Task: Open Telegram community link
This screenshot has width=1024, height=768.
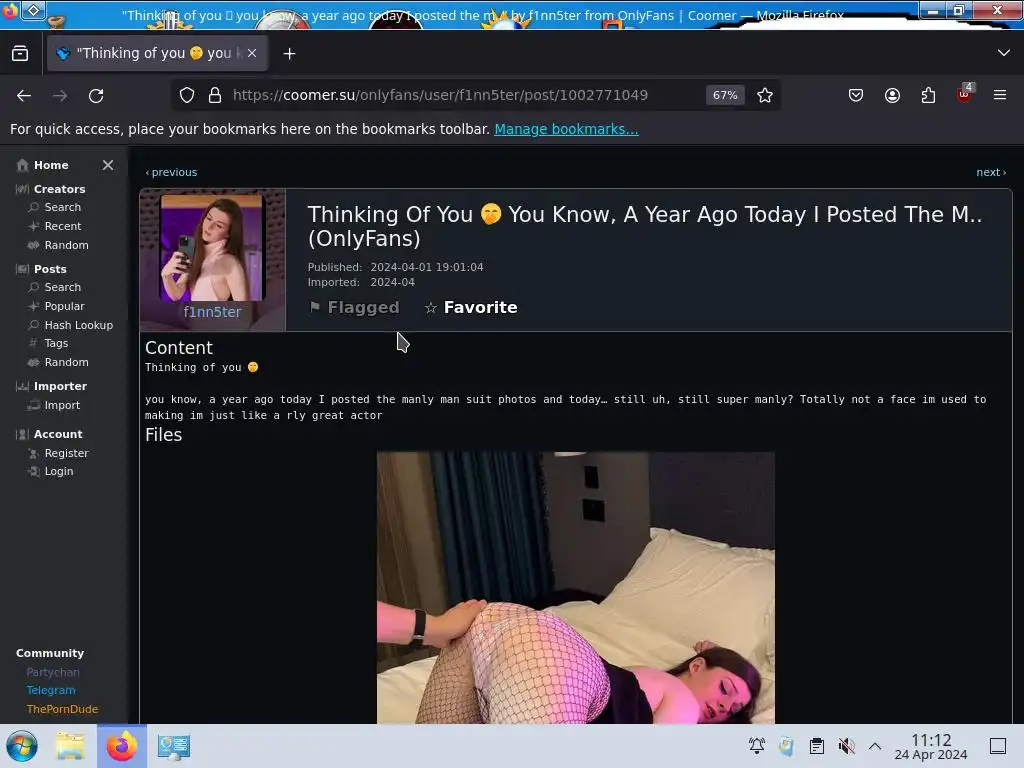Action: [x=51, y=690]
